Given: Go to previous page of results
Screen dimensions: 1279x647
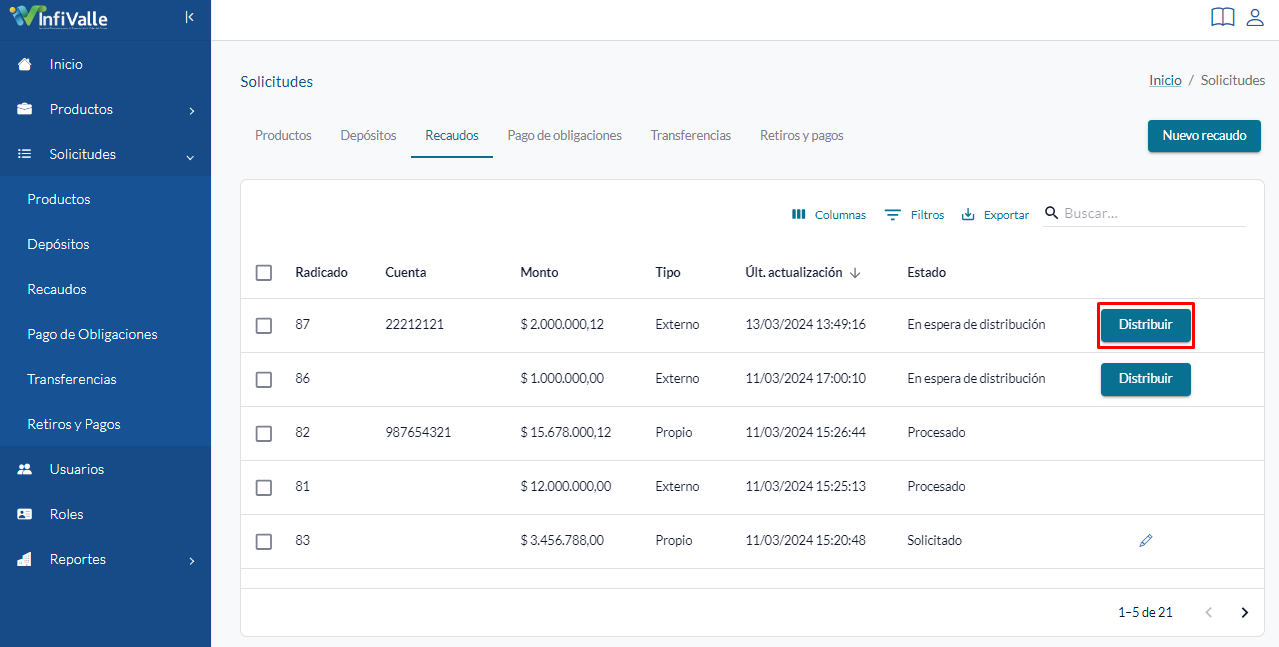Looking at the screenshot, I should 1209,612.
